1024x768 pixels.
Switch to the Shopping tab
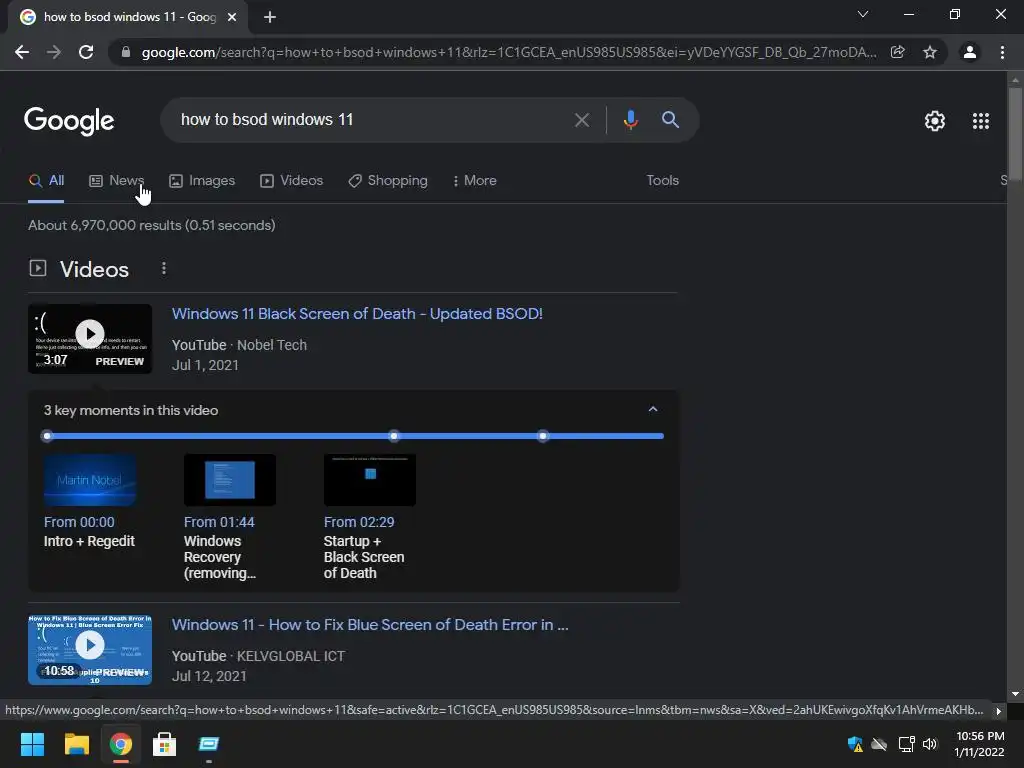388,181
